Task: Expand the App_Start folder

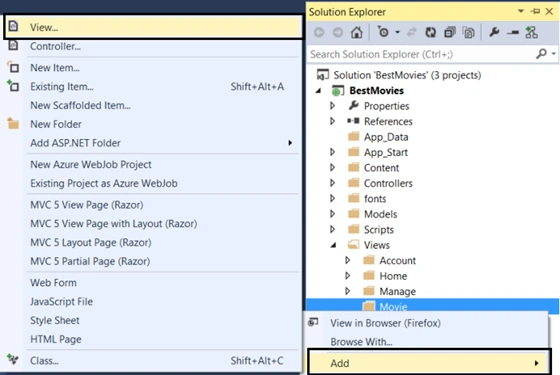Action: click(332, 152)
